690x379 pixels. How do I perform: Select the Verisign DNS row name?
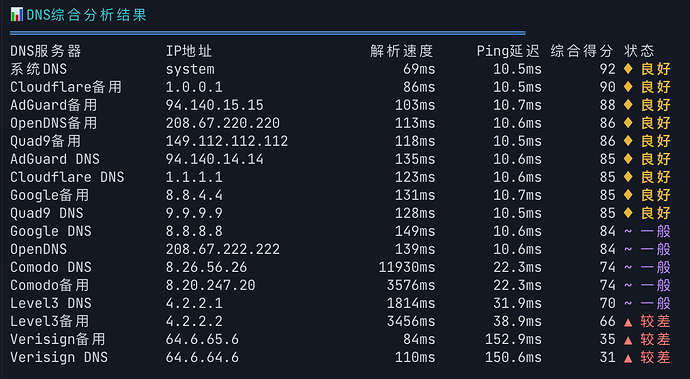59,358
